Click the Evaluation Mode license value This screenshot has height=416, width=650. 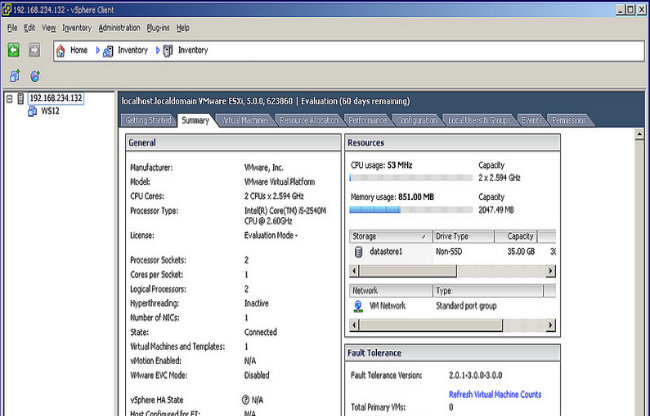[271, 235]
